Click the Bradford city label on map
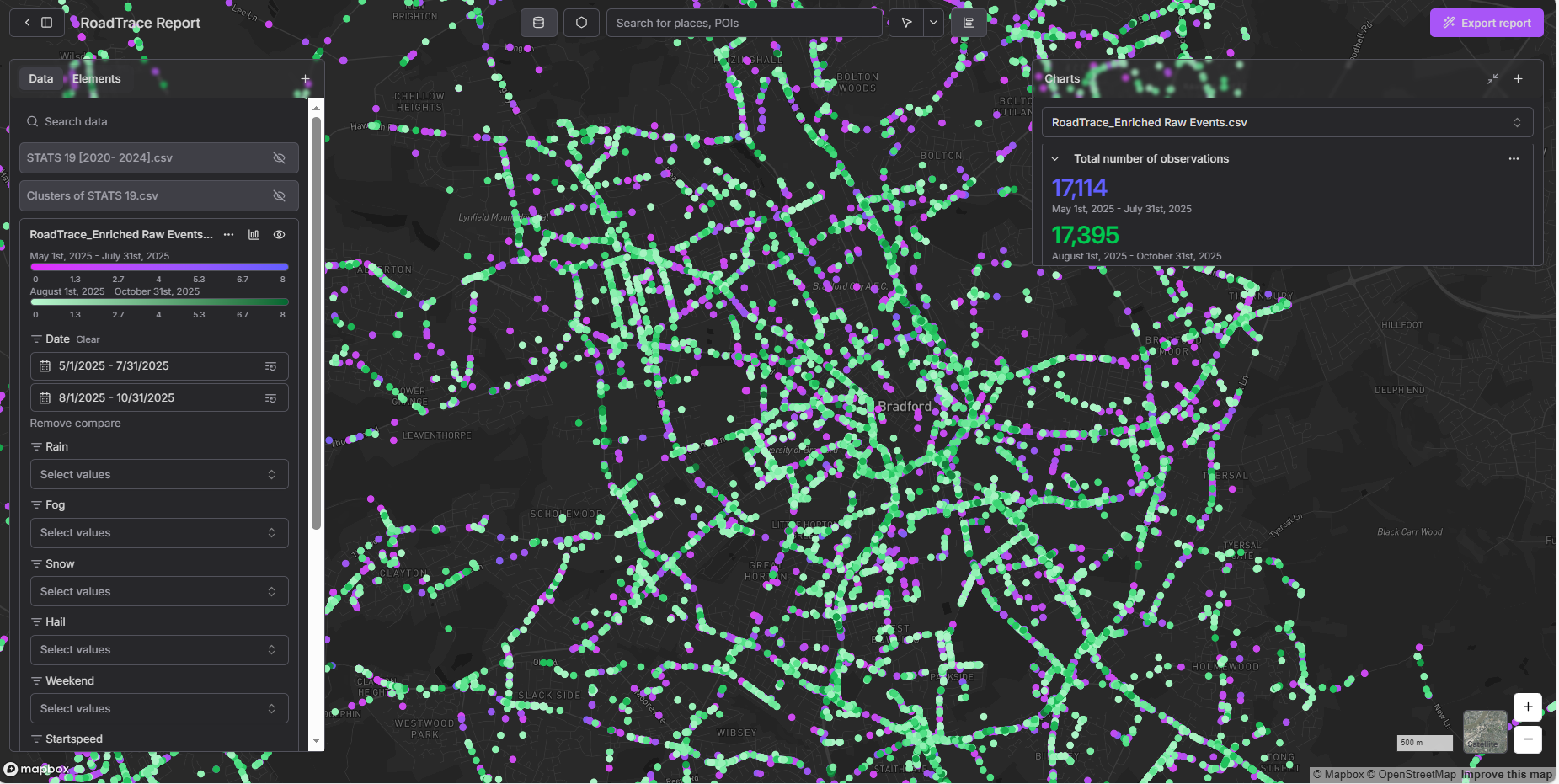1559x784 pixels. click(x=905, y=406)
